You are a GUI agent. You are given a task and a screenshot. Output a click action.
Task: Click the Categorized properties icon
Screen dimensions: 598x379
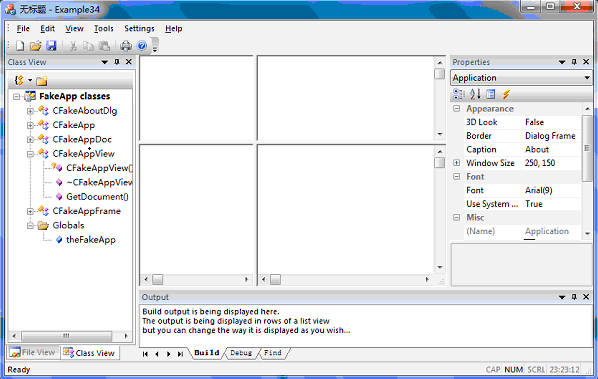point(458,94)
